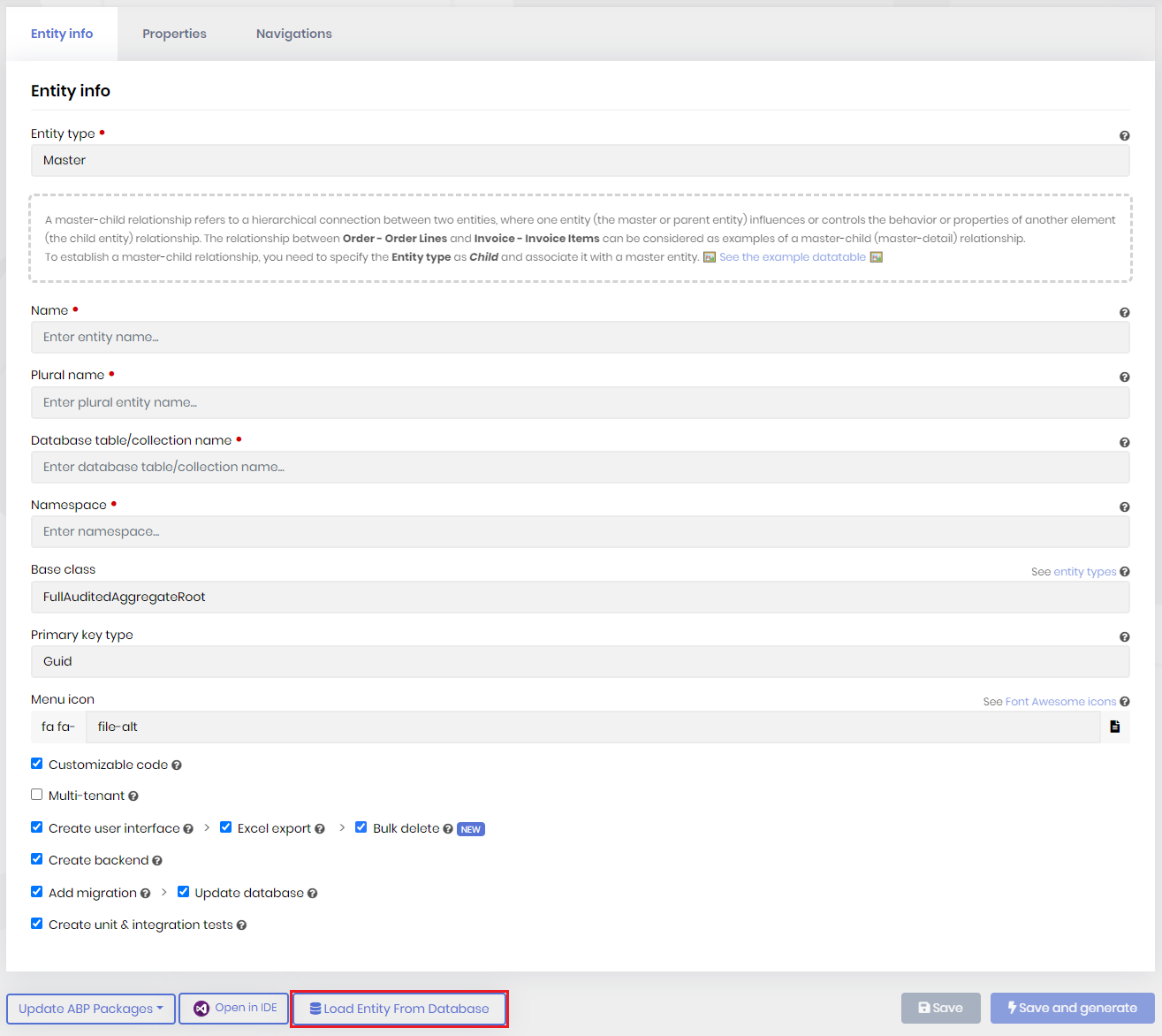Image resolution: width=1162 pixels, height=1036 pixels.
Task: Click the help icon next to Bulk delete
Action: pos(448,828)
